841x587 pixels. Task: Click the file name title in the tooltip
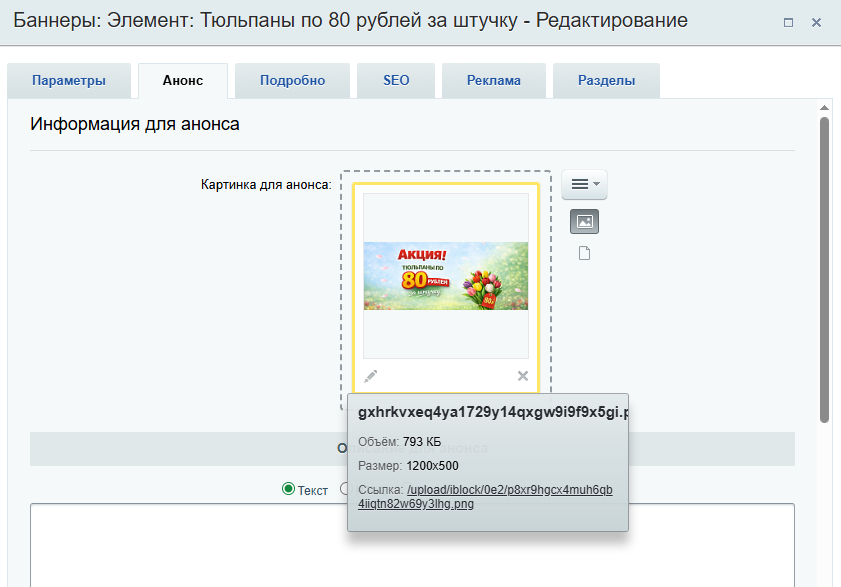493,412
